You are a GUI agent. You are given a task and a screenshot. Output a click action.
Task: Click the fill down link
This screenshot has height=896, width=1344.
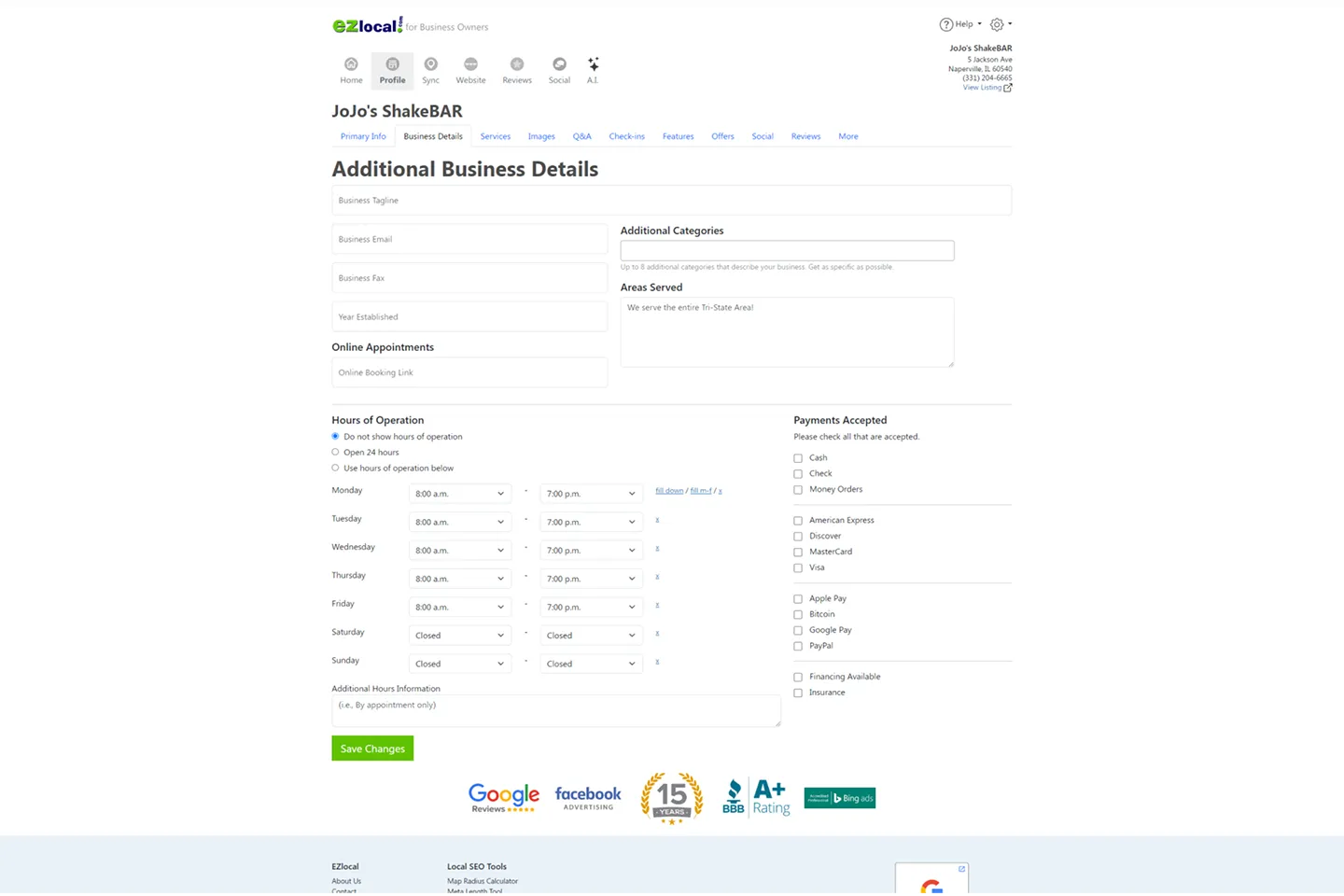(669, 491)
